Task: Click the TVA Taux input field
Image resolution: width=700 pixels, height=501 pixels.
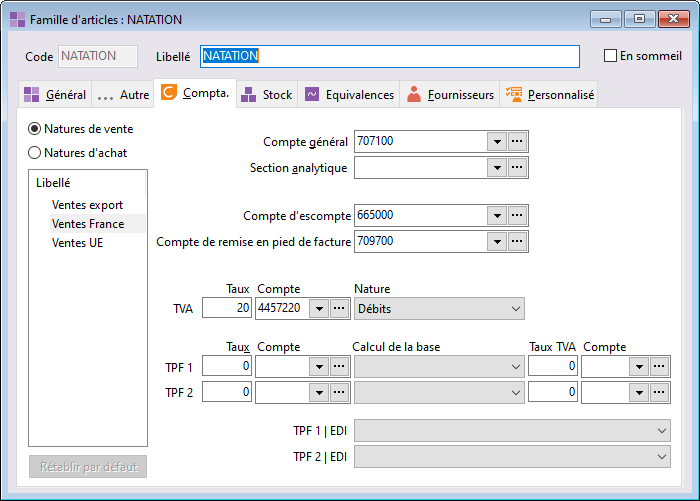Action: 227,308
